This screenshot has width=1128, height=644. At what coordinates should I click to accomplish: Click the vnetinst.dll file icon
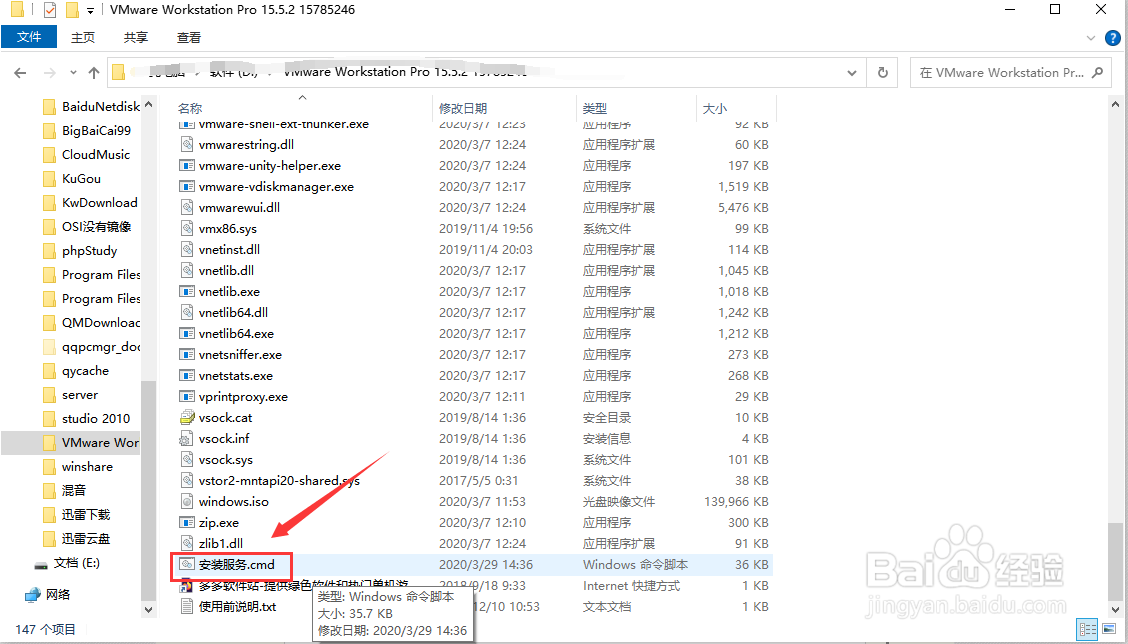tap(187, 250)
